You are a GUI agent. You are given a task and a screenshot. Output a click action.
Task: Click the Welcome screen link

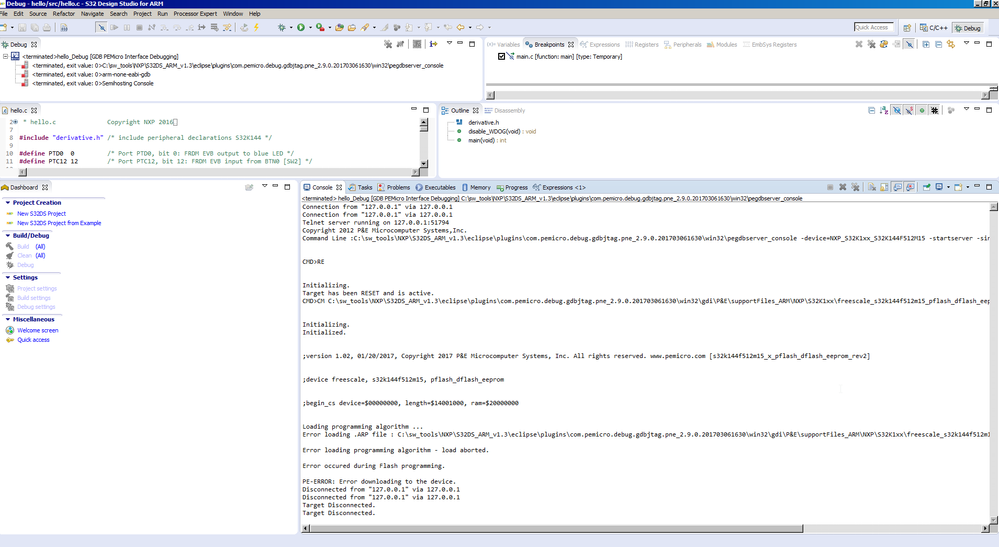[x=38, y=330]
